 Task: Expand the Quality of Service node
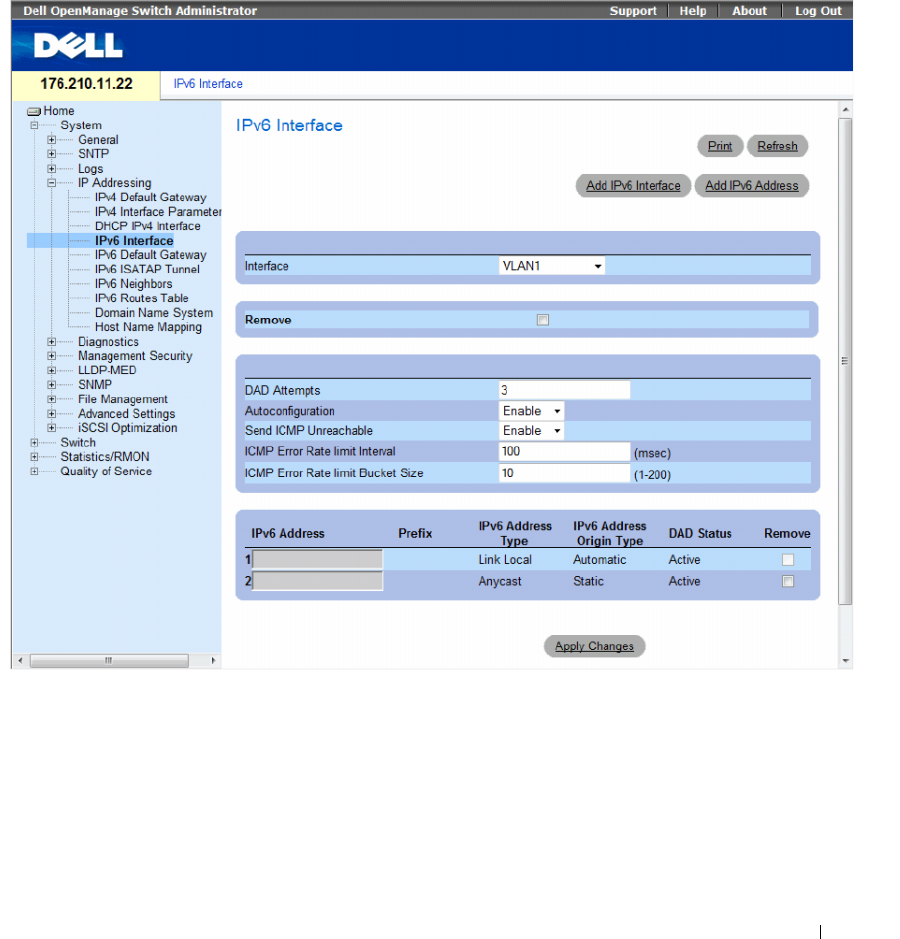[34, 471]
